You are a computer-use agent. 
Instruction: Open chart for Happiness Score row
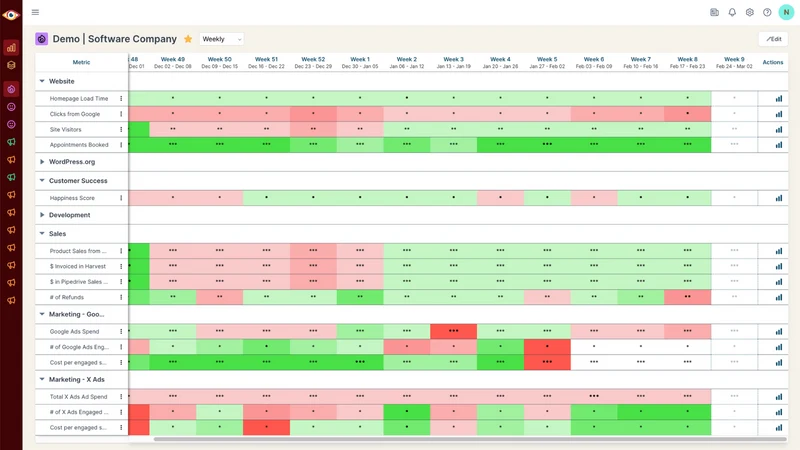tap(779, 198)
